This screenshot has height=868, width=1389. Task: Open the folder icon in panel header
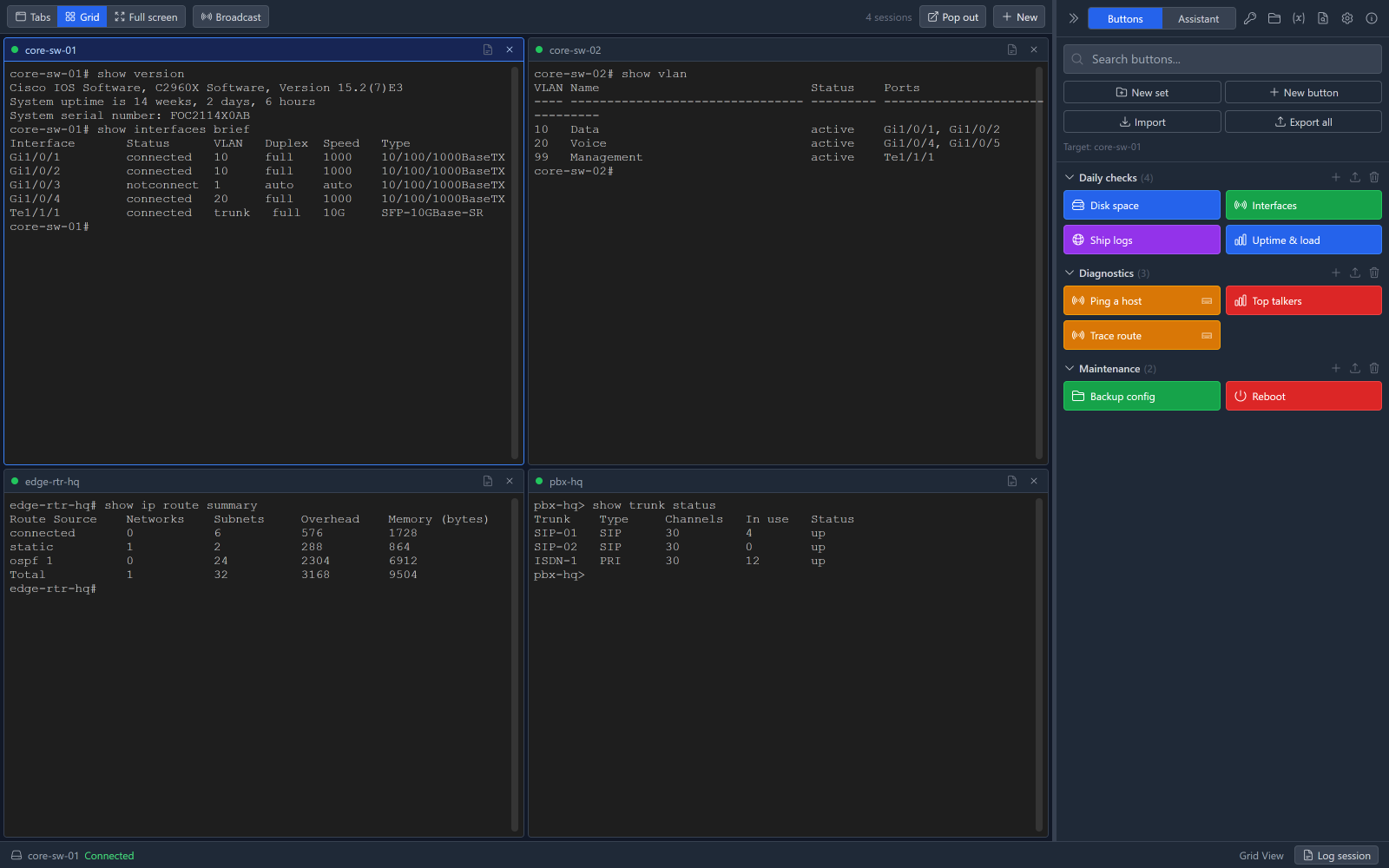coord(1274,18)
